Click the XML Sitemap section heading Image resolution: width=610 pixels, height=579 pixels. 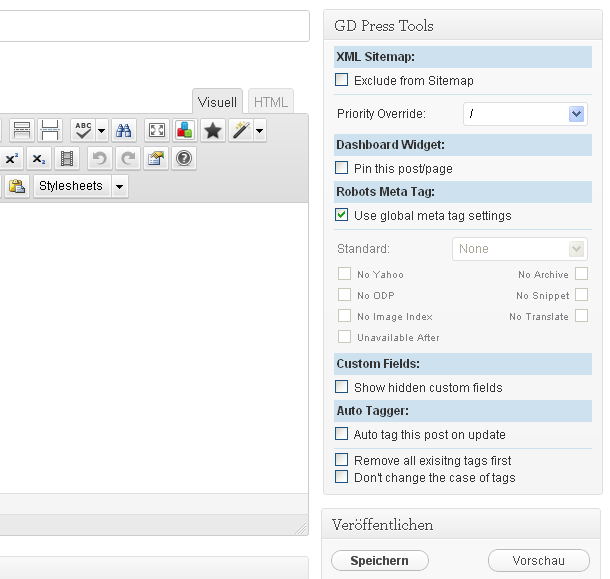click(x=463, y=57)
